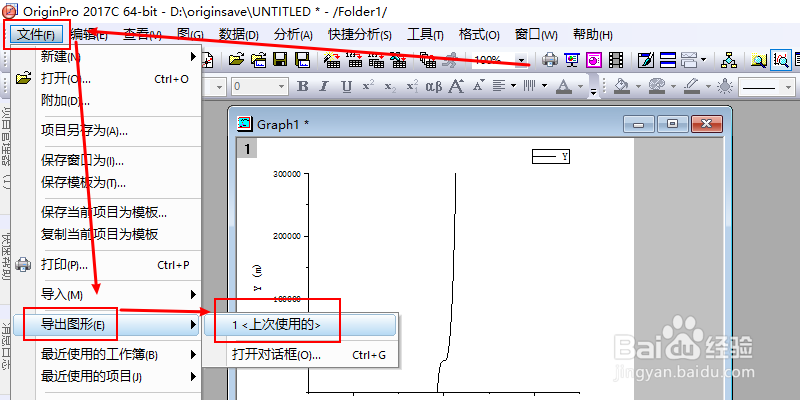Open the 帮助 (Help) menu
800x400 pixels.
[x=593, y=35]
